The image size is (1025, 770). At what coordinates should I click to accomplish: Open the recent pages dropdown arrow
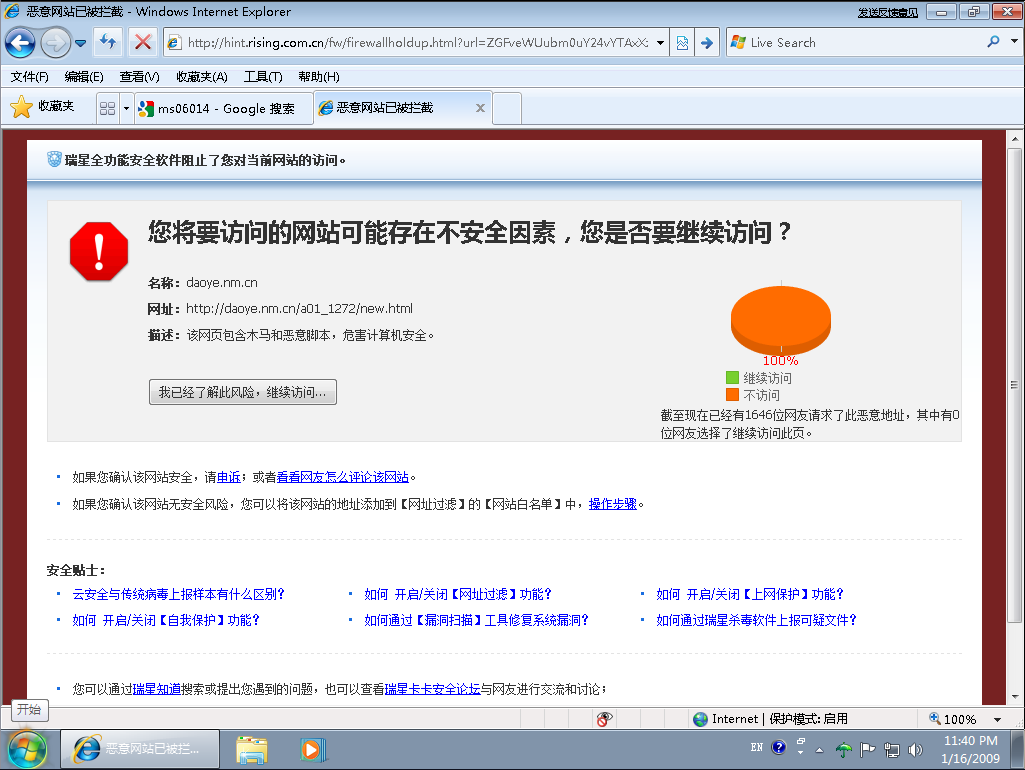80,43
